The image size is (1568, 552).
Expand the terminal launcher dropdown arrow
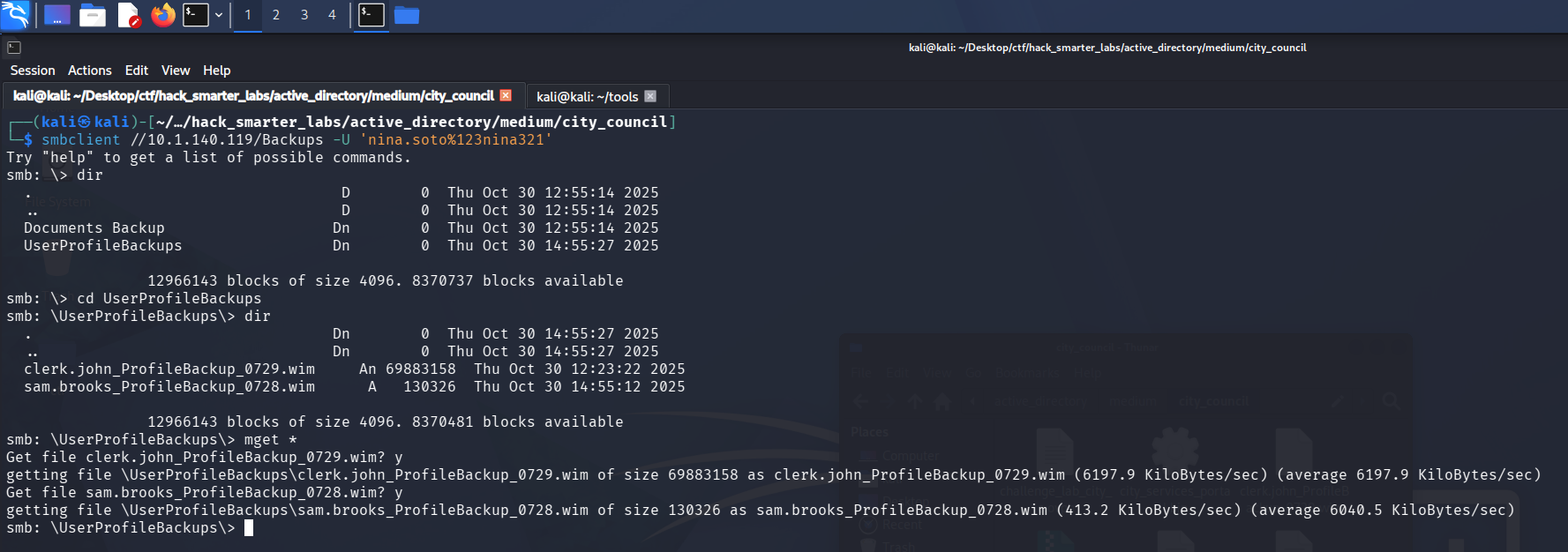pyautogui.click(x=219, y=15)
